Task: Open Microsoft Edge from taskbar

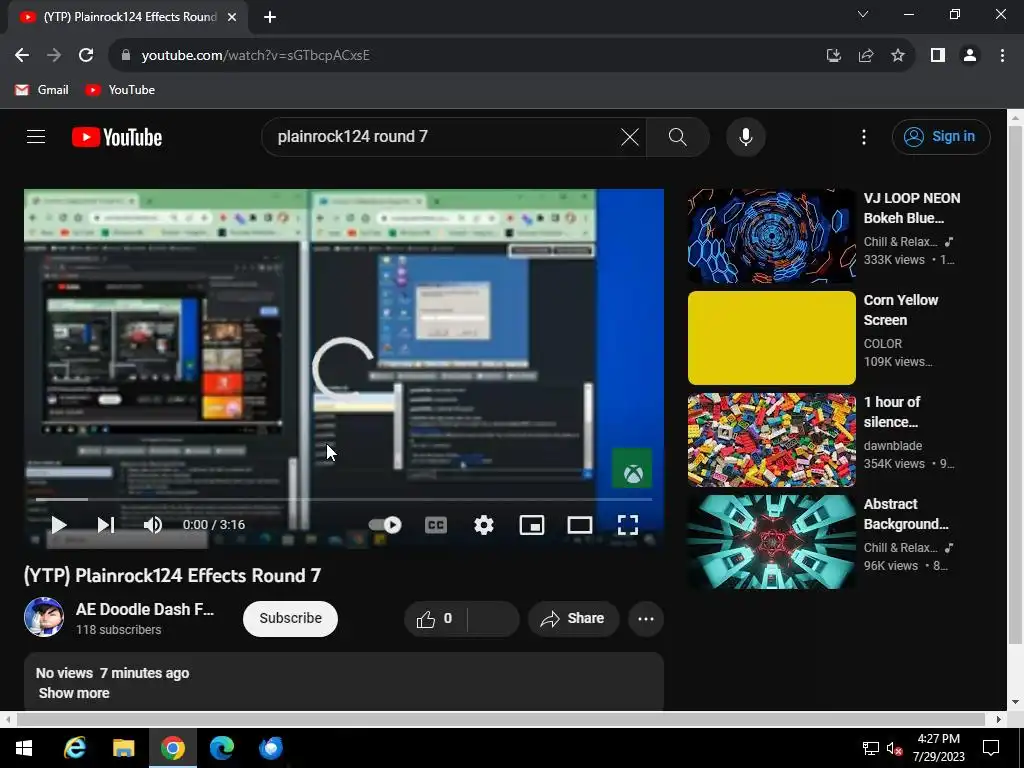Action: [x=222, y=748]
